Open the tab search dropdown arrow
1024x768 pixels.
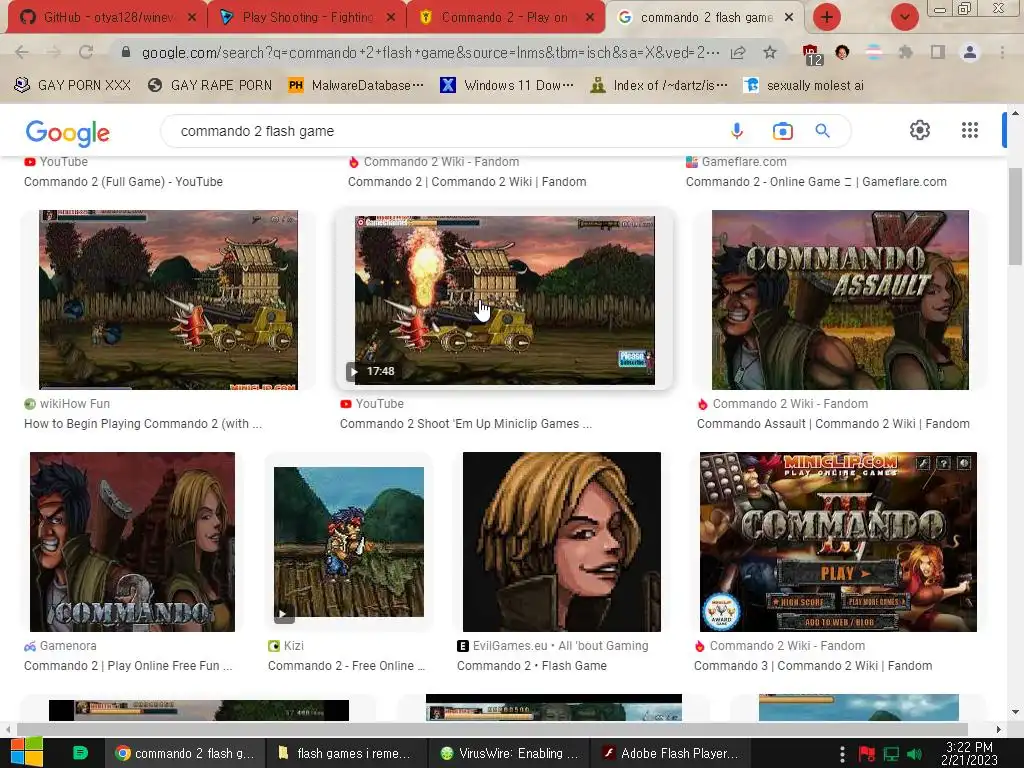tap(904, 17)
